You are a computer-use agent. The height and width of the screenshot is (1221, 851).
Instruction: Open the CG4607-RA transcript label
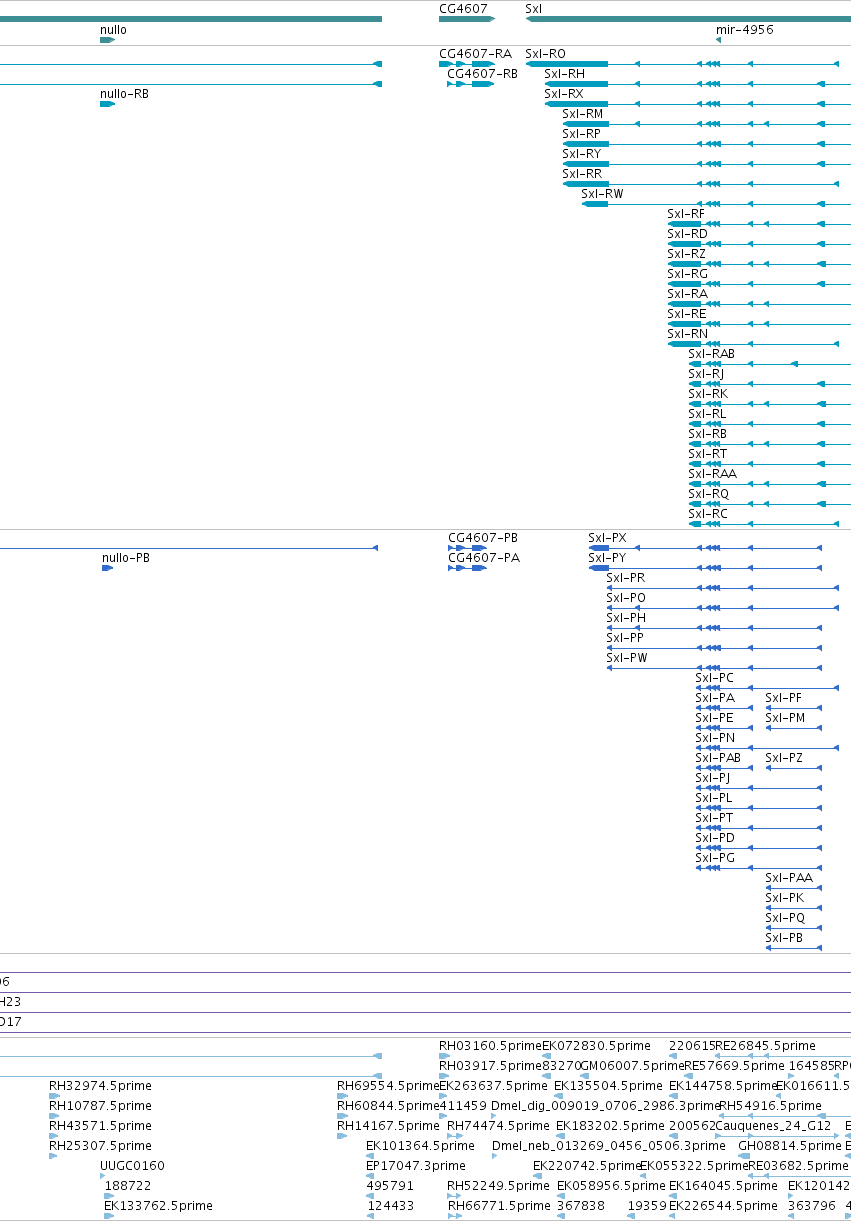pyautogui.click(x=475, y=54)
